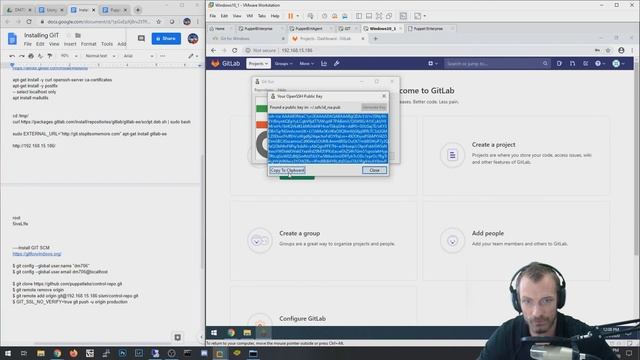
Task: Open VMware Edit menu
Action: (x=224, y=16)
